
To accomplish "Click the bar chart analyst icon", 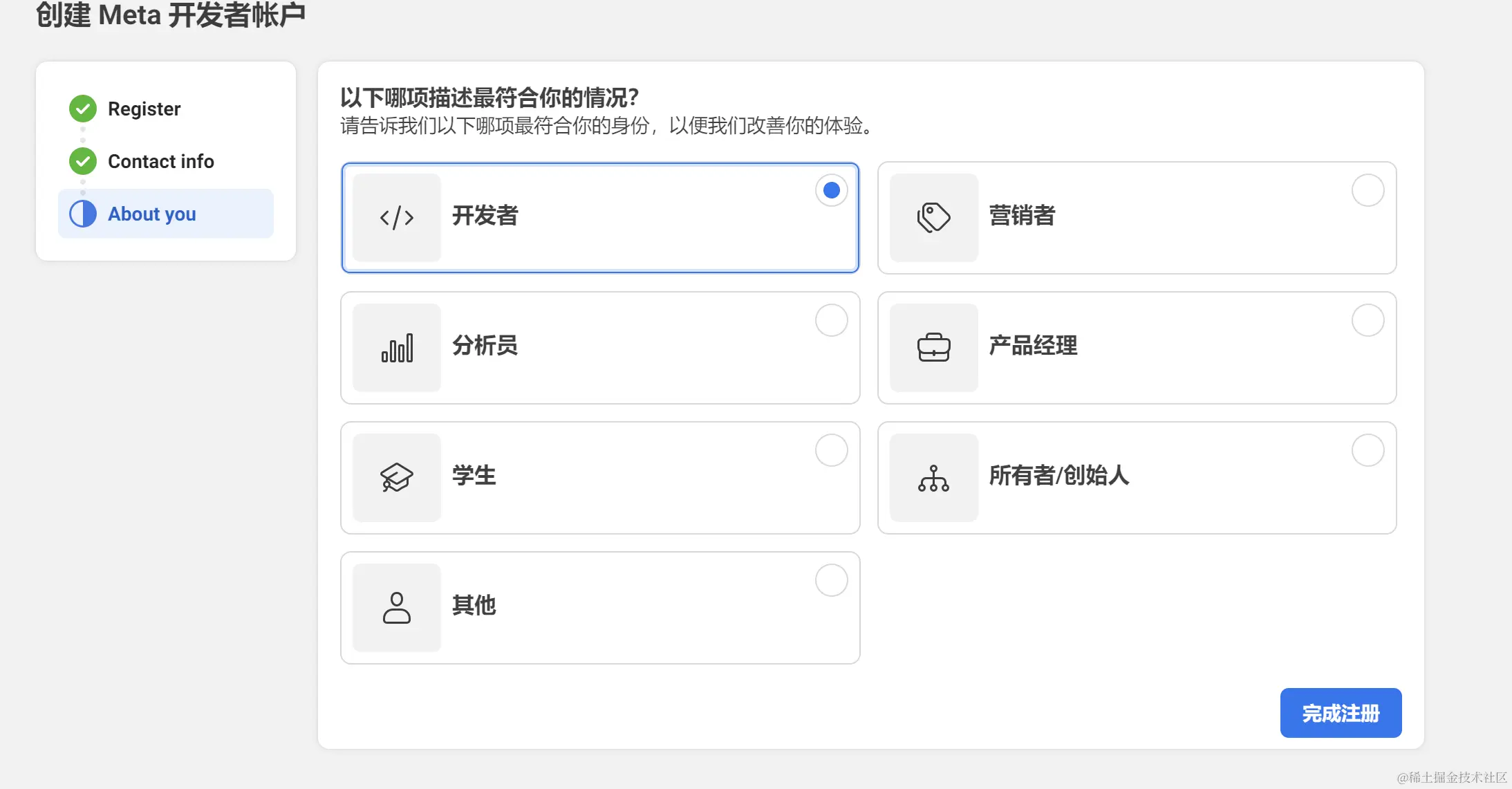I will coord(397,348).
